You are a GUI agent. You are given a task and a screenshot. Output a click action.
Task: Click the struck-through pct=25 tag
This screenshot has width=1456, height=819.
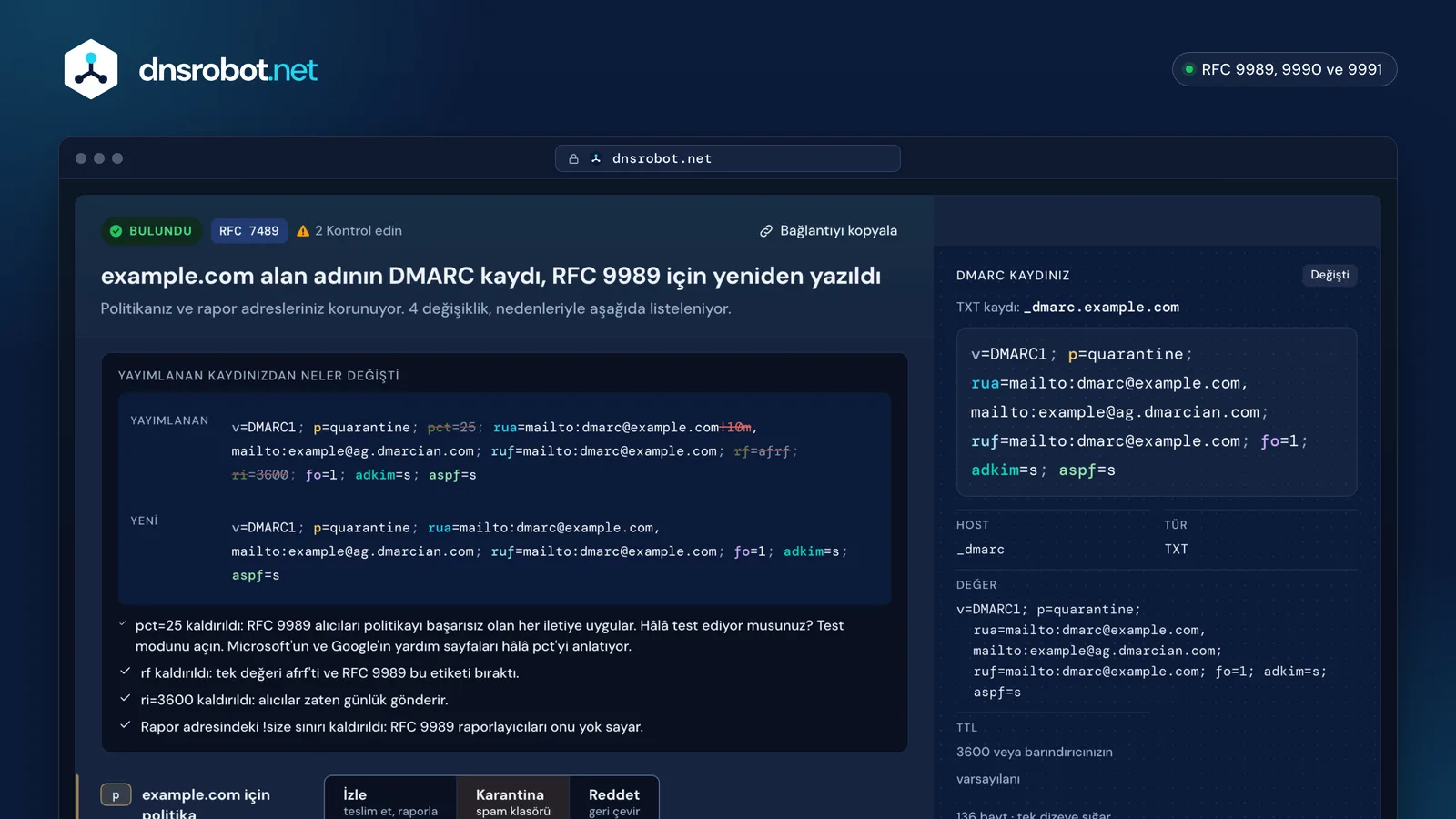[451, 427]
